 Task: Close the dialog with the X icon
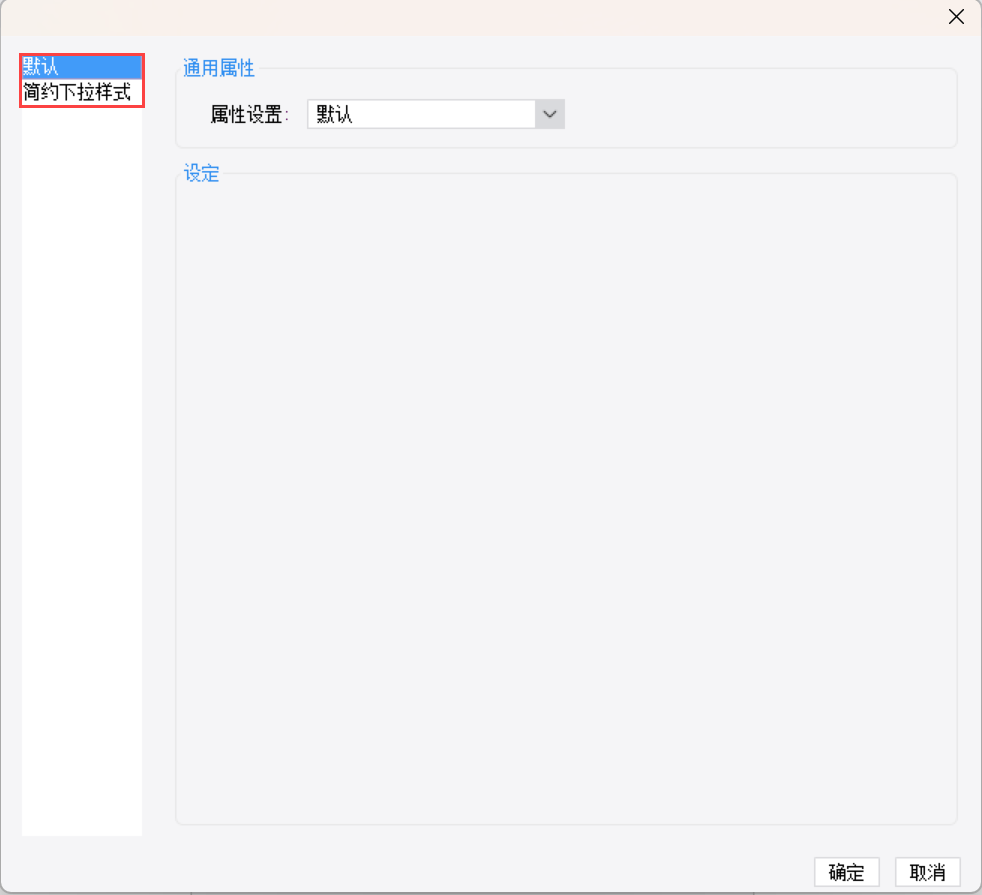956,17
